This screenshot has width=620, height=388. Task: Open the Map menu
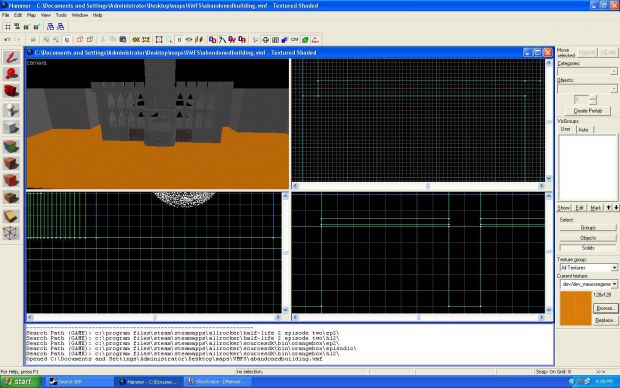click(31, 15)
